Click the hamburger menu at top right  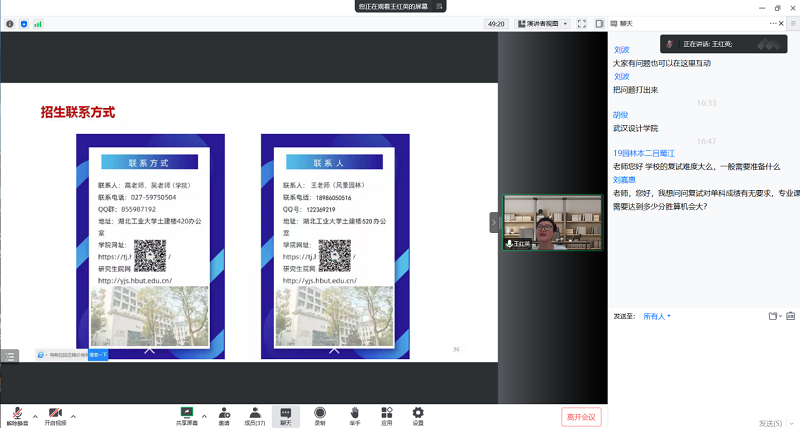click(793, 23)
